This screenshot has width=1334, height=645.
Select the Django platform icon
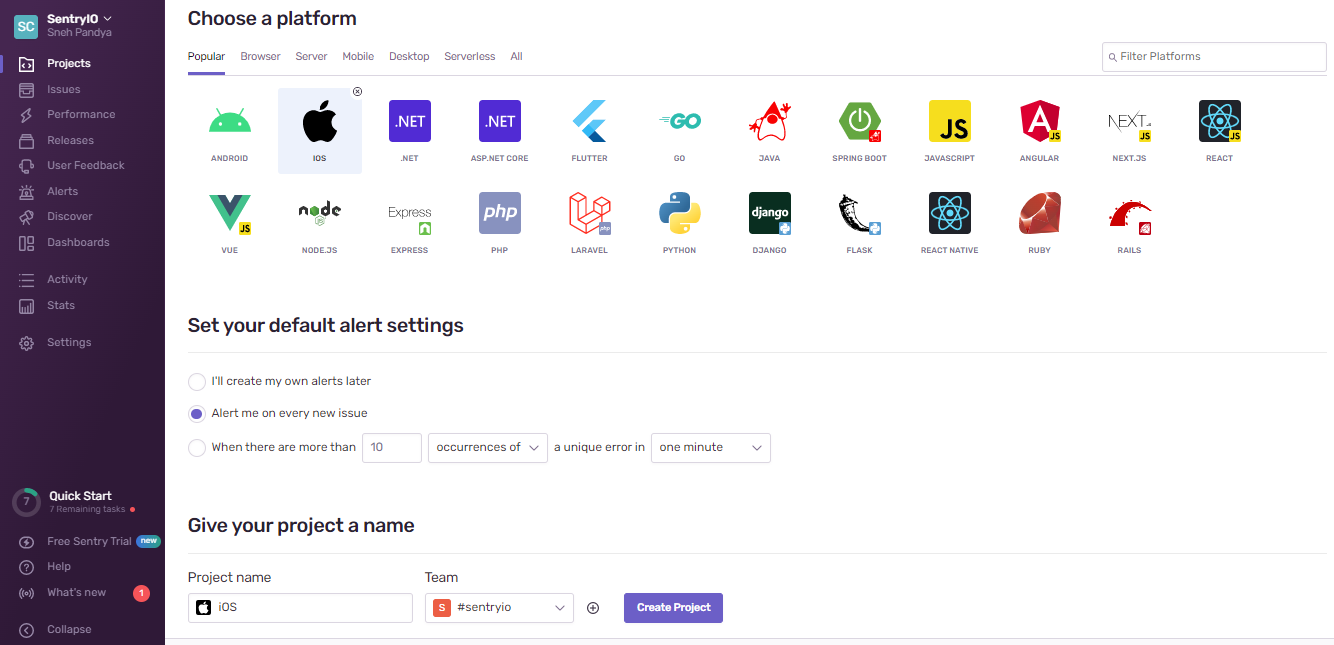[770, 213]
